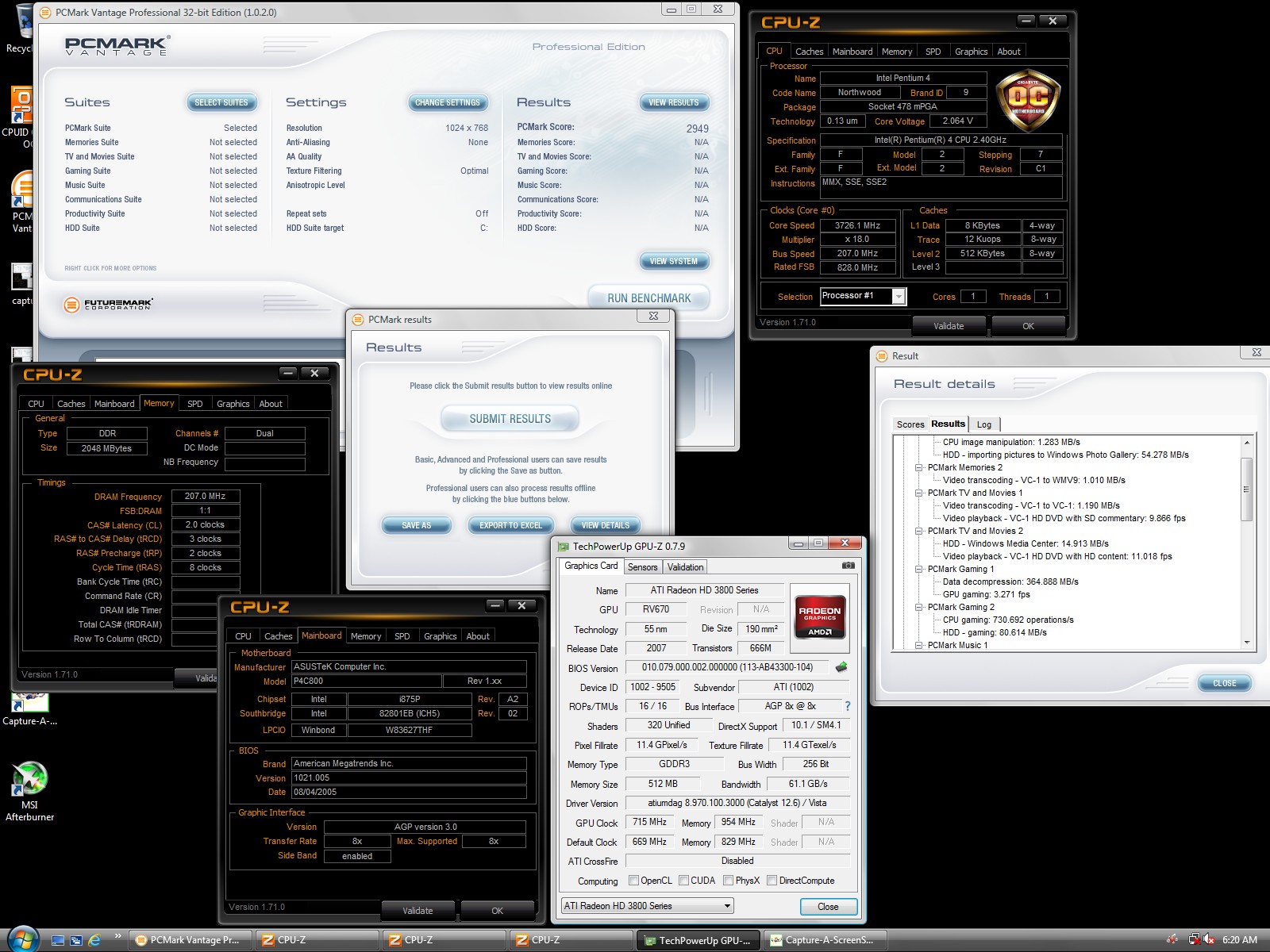This screenshot has width=1270, height=952.
Task: Open the Processor #1 selection dropdown
Action: pos(899,297)
